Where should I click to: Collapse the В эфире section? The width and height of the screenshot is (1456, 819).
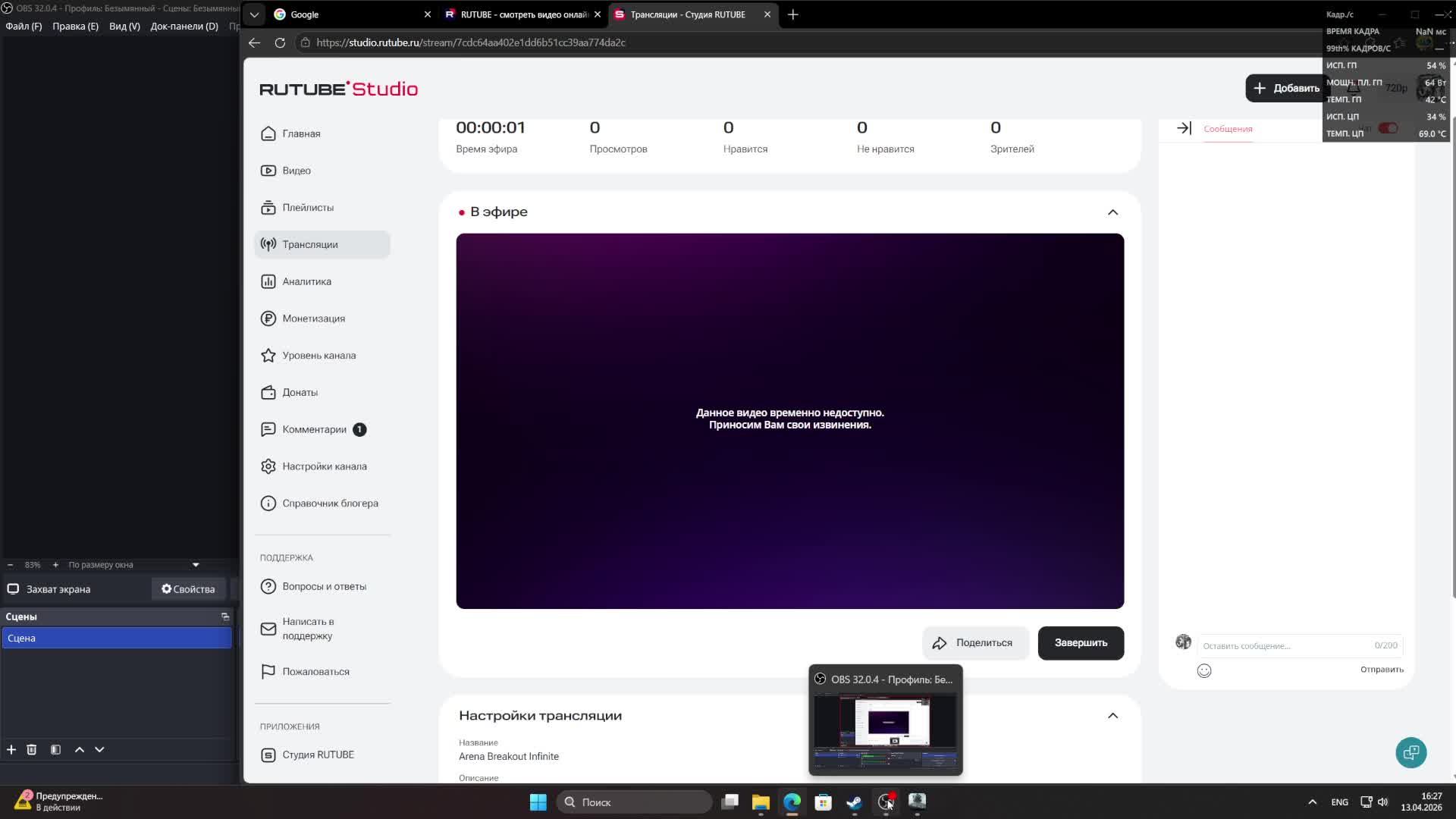point(1112,212)
